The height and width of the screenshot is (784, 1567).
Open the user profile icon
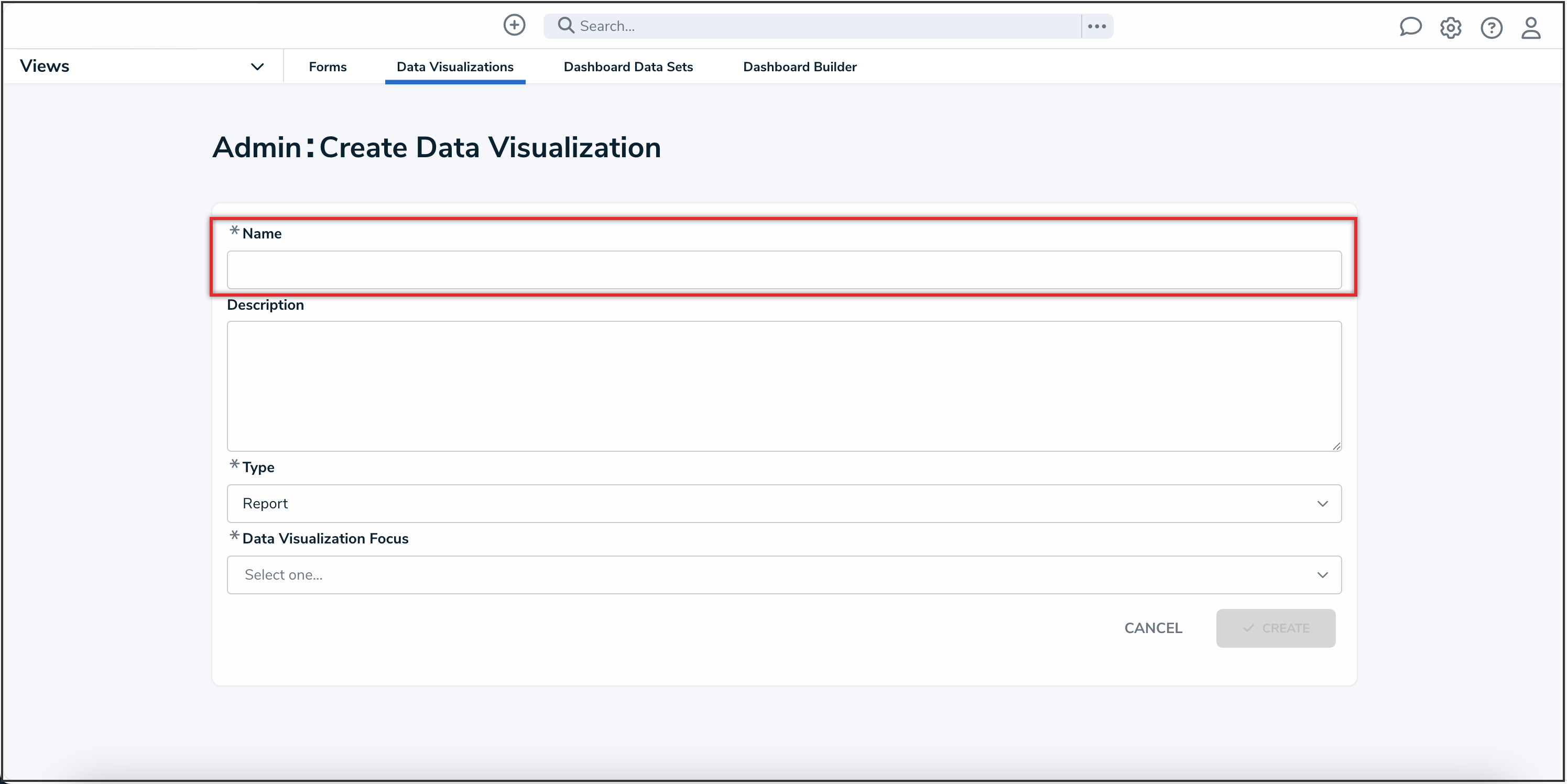pyautogui.click(x=1530, y=27)
